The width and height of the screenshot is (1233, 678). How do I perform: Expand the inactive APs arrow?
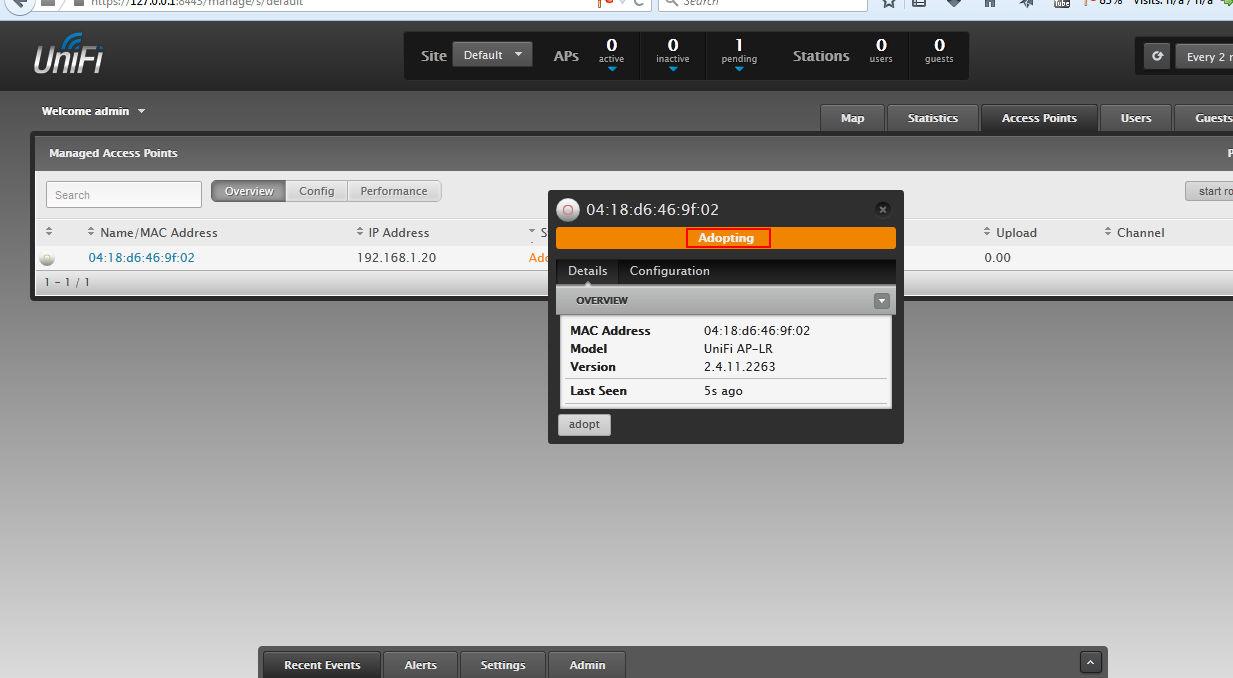point(673,70)
